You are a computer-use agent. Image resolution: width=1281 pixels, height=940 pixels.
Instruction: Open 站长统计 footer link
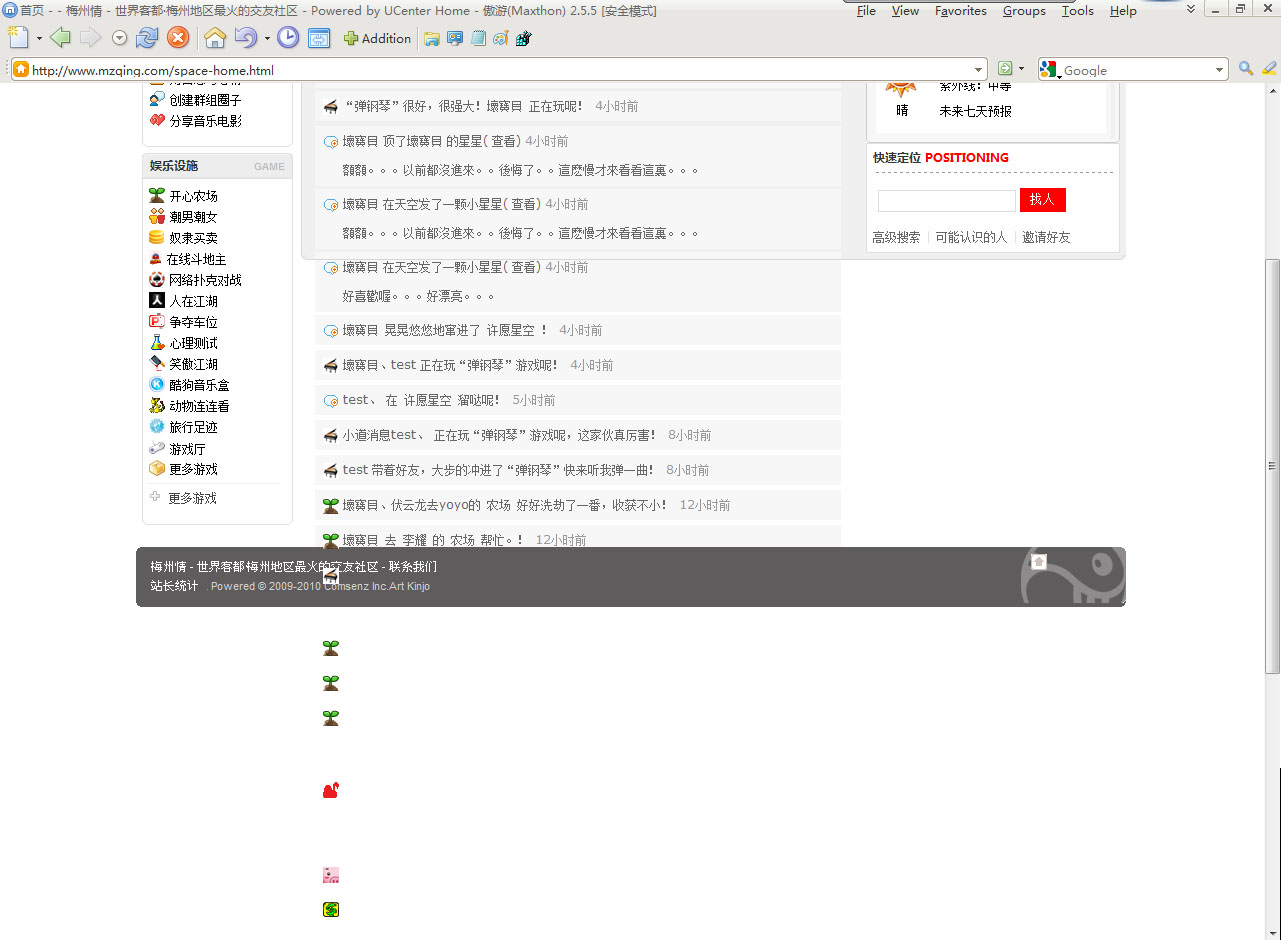174,586
